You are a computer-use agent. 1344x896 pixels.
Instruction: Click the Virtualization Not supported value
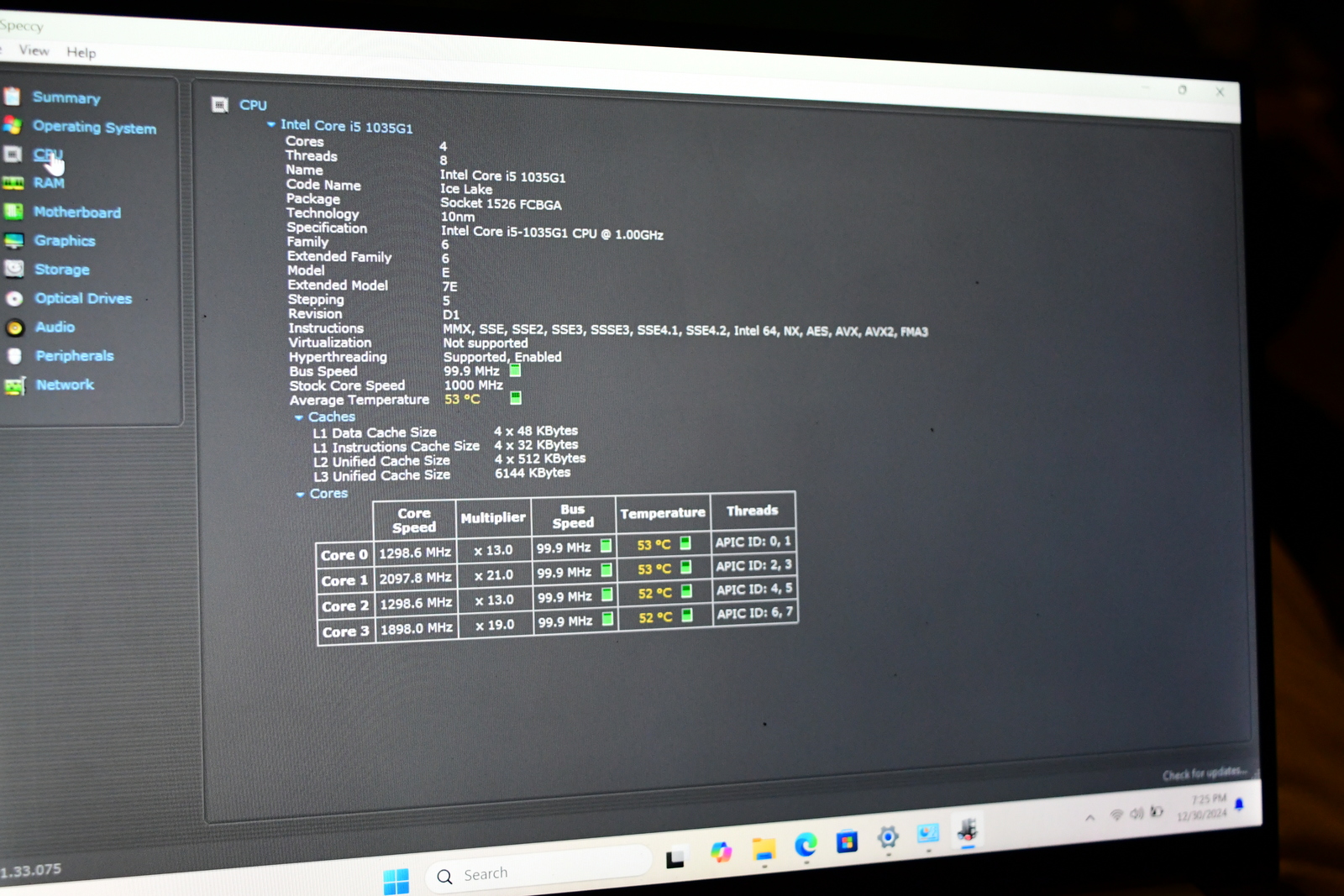[486, 343]
